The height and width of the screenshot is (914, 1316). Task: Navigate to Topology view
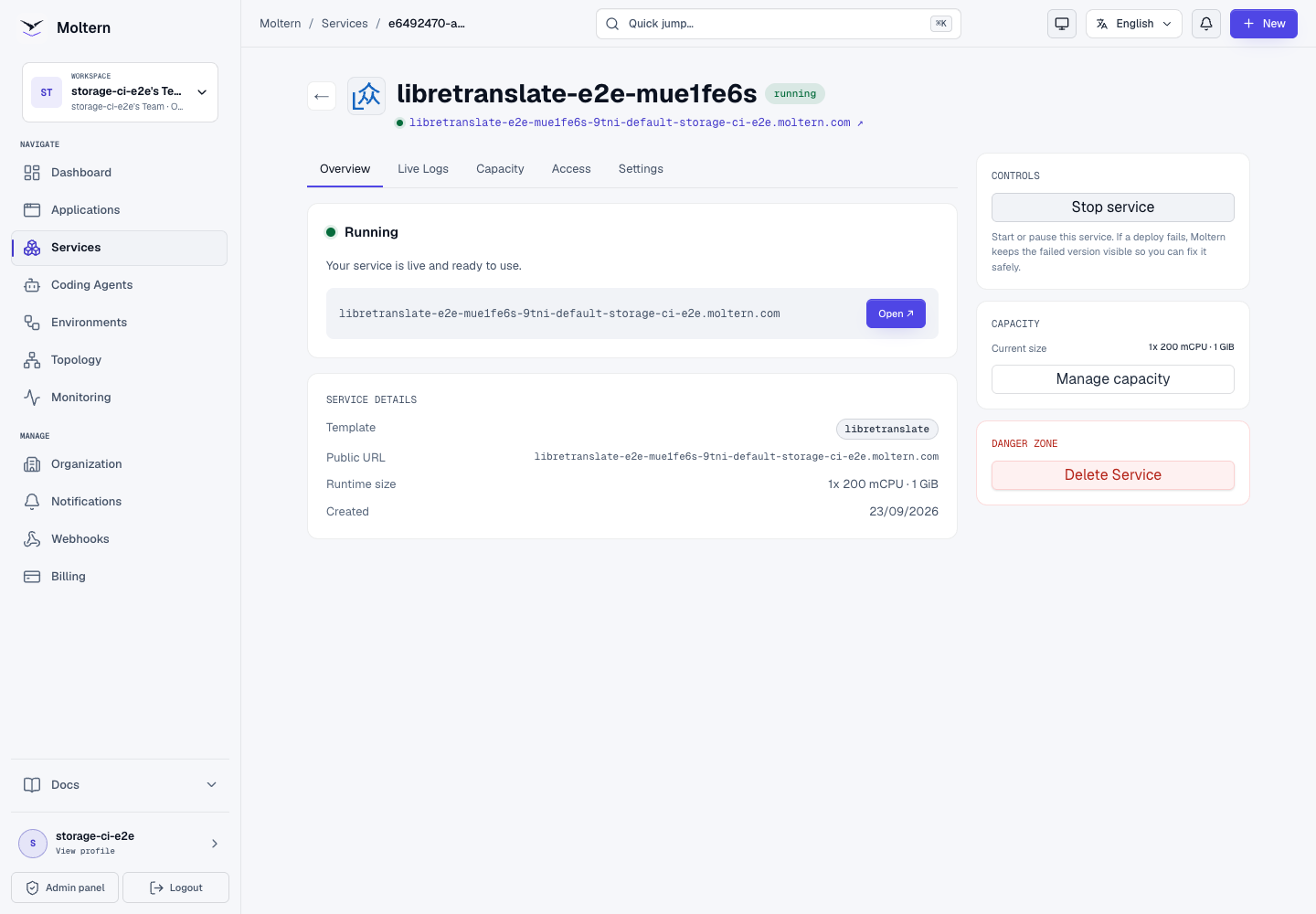(119, 360)
